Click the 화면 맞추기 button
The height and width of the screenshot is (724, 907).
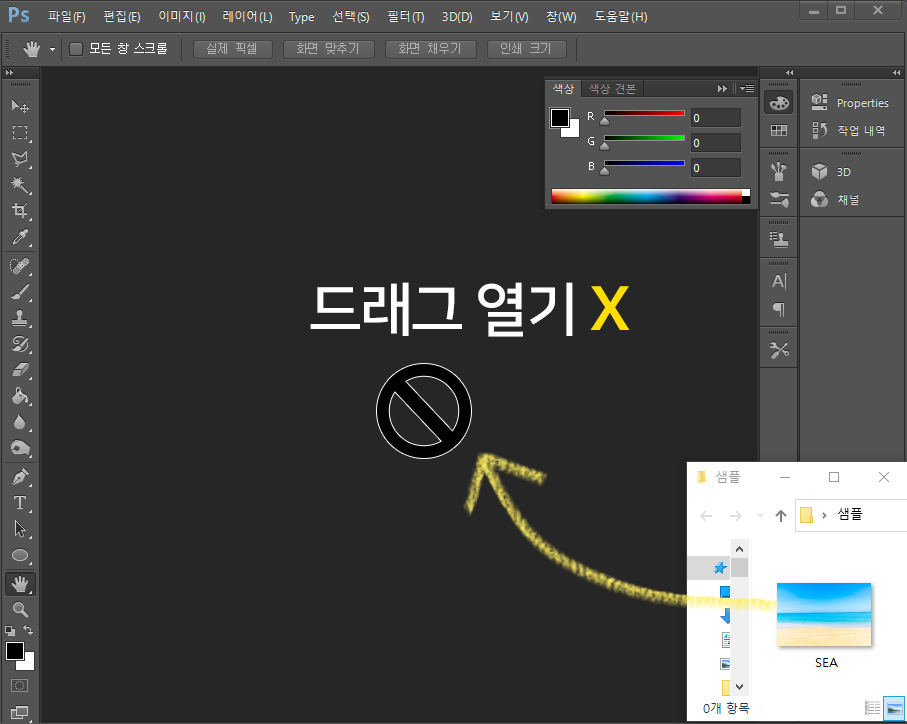tap(328, 49)
